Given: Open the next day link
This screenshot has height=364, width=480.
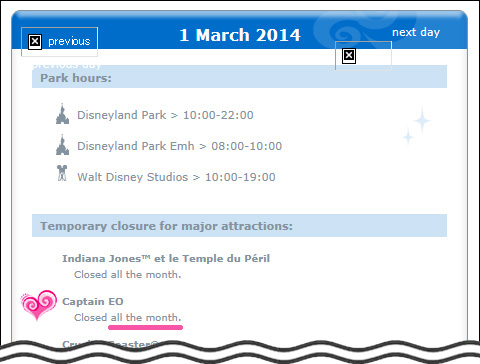Looking at the screenshot, I should click(x=416, y=32).
